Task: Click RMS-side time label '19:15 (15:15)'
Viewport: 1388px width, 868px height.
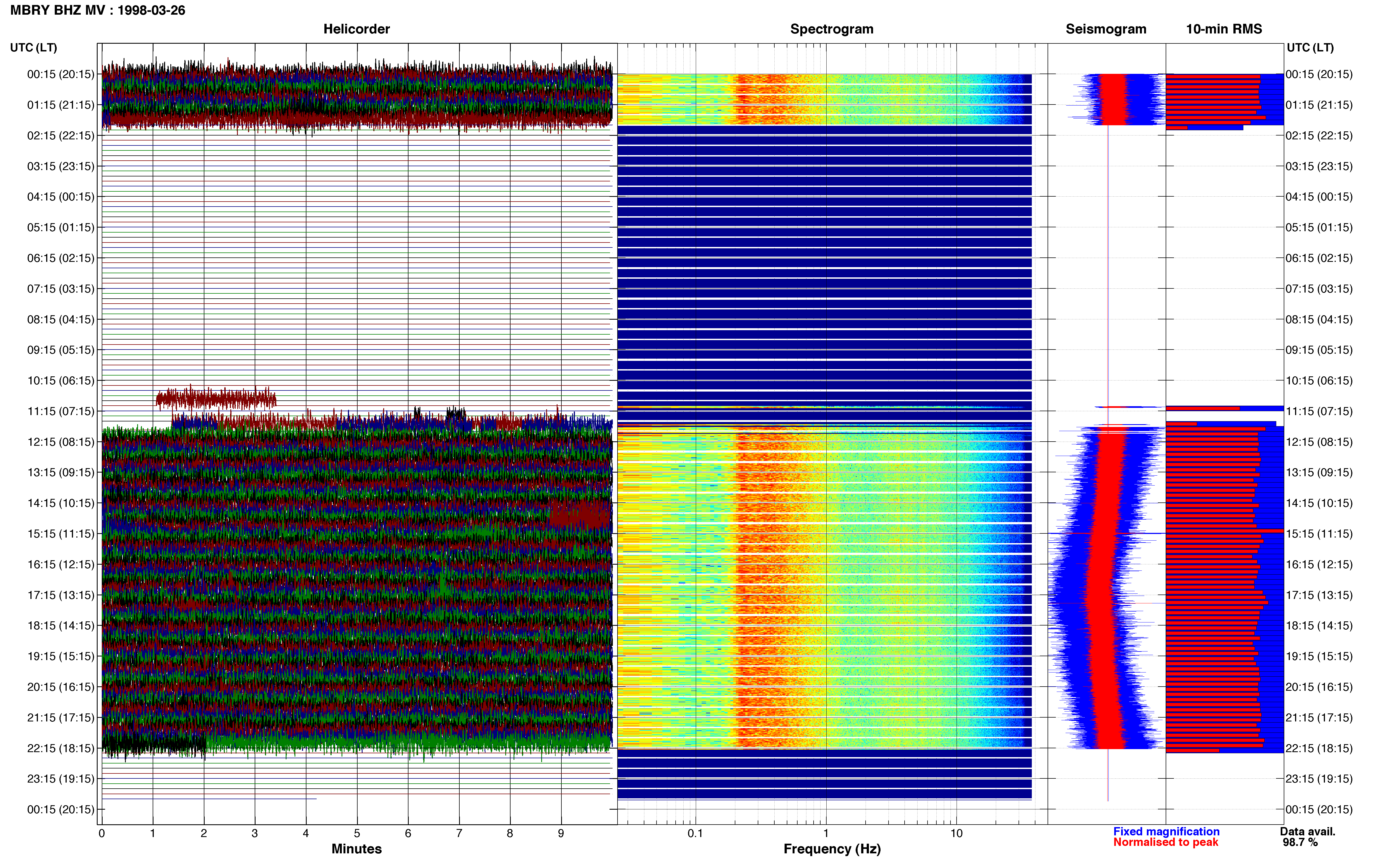Action: [x=1319, y=656]
